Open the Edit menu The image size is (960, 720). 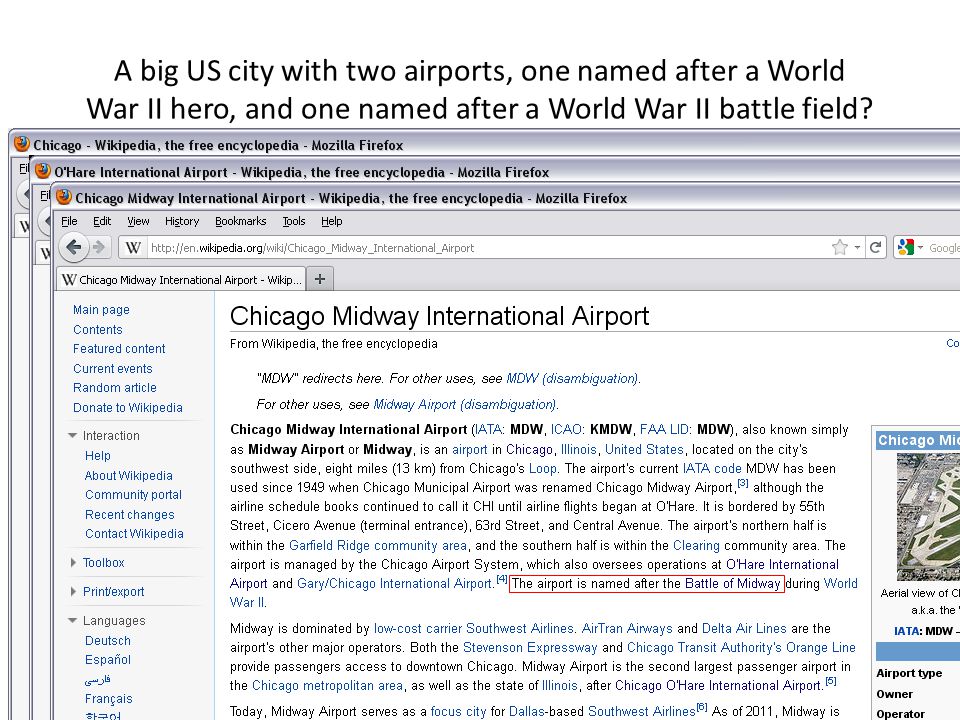coord(102,221)
